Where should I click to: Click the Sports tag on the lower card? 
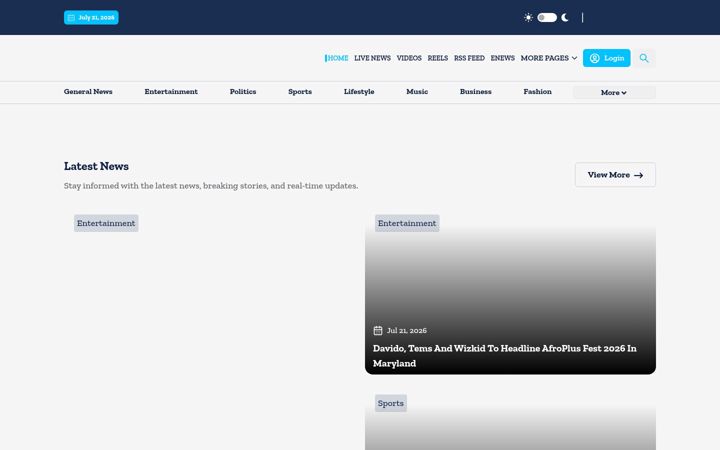391,403
